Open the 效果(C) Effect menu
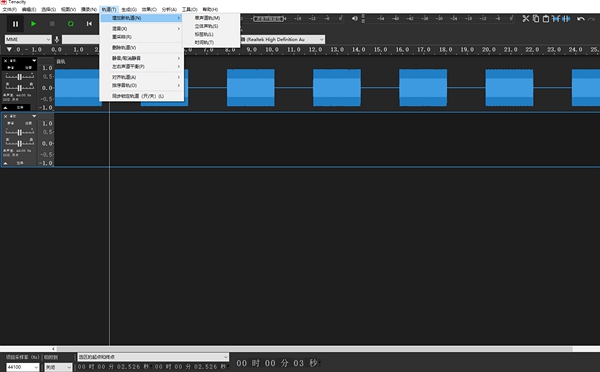The image size is (600, 372). [x=149, y=9]
